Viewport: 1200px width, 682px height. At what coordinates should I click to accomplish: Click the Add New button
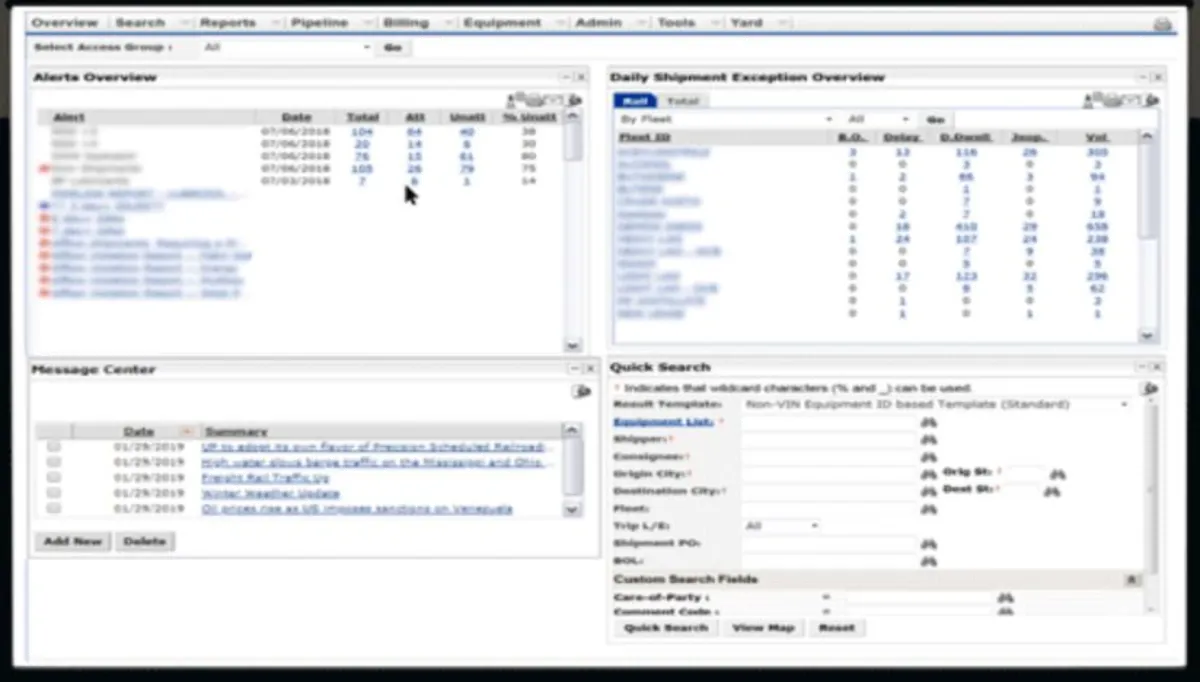(x=73, y=541)
